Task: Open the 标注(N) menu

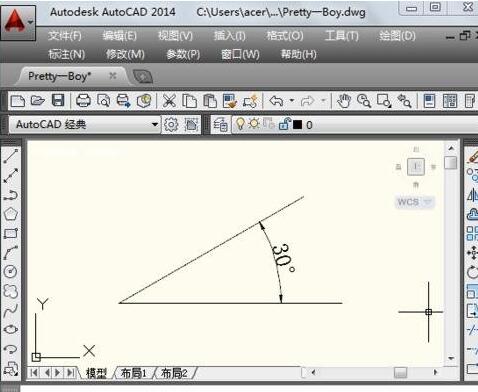Action: [66, 54]
